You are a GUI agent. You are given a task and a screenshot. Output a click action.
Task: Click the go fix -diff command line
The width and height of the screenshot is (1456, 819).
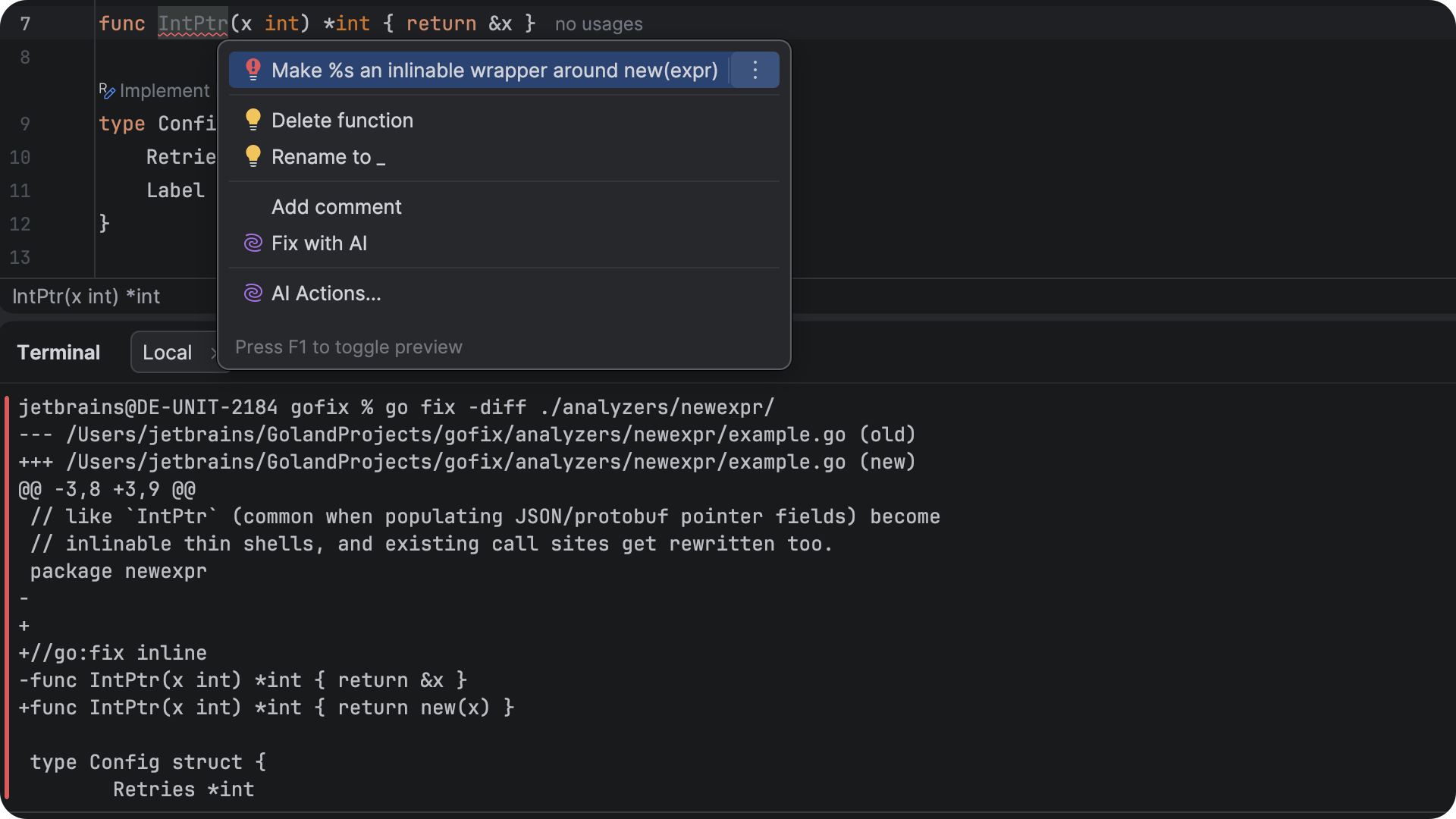[396, 407]
